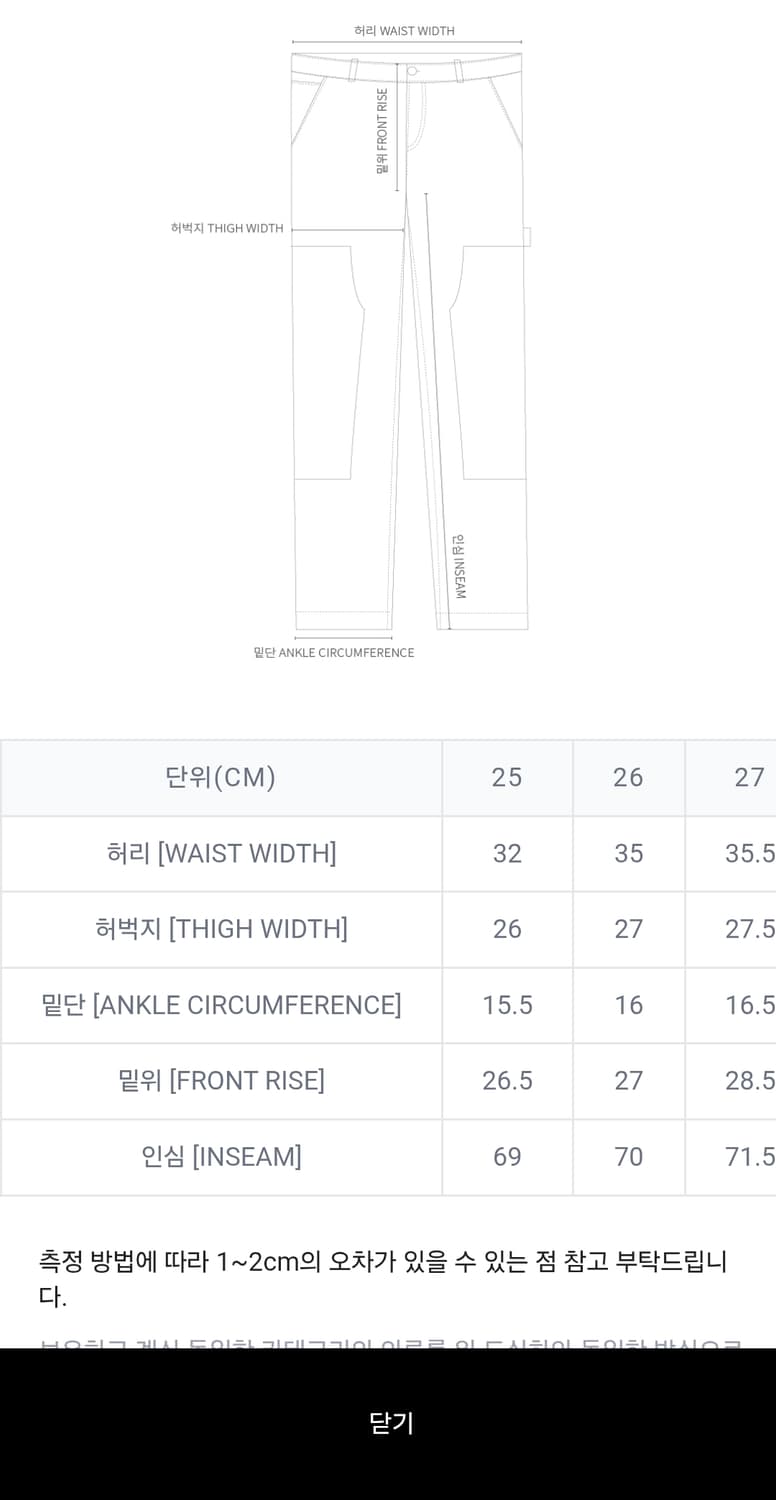Click the inseam value 70 cell

coord(628,1156)
